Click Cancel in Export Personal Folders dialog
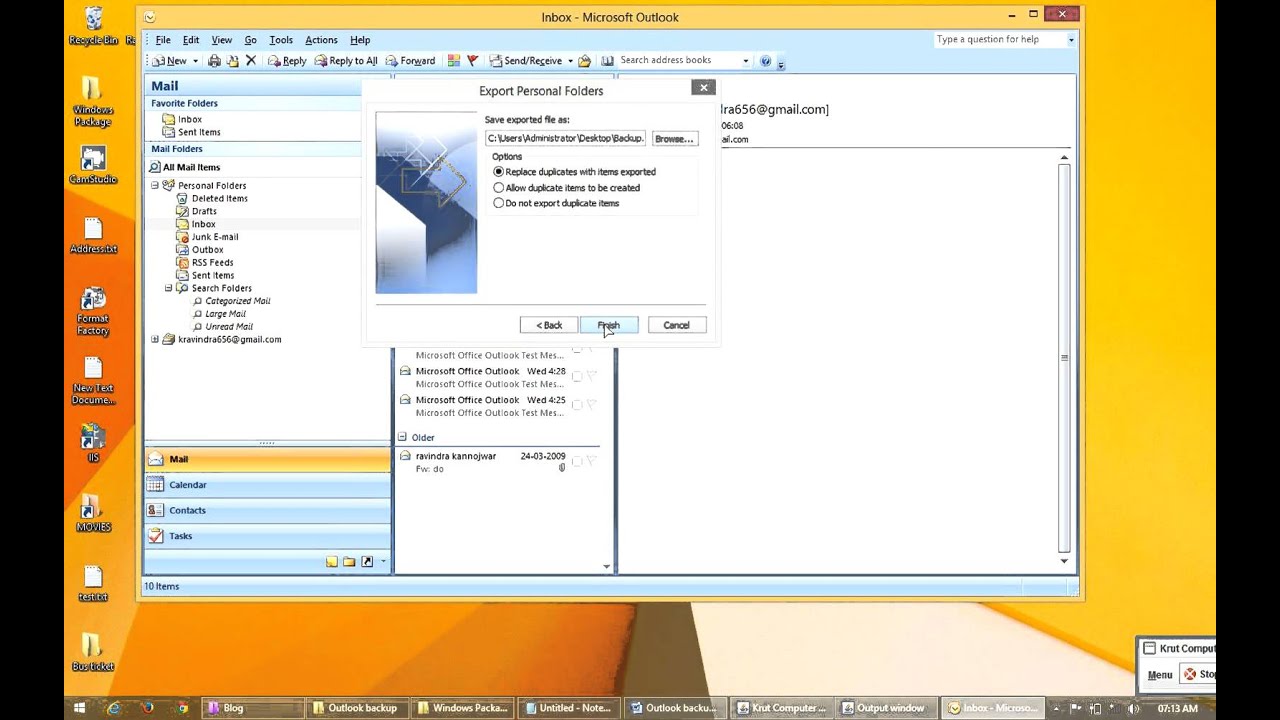This screenshot has width=1280, height=720. coord(677,325)
